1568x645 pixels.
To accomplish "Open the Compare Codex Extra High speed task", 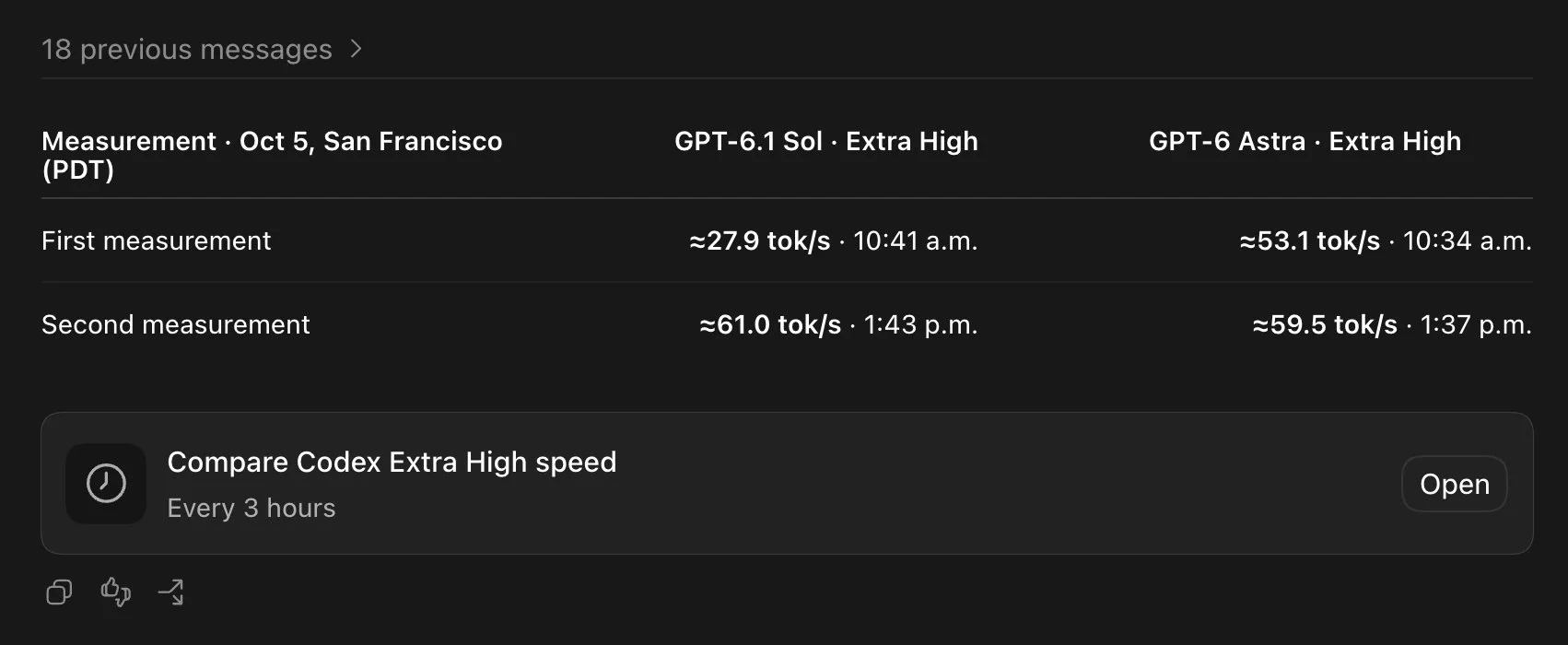I will pyautogui.click(x=1454, y=484).
